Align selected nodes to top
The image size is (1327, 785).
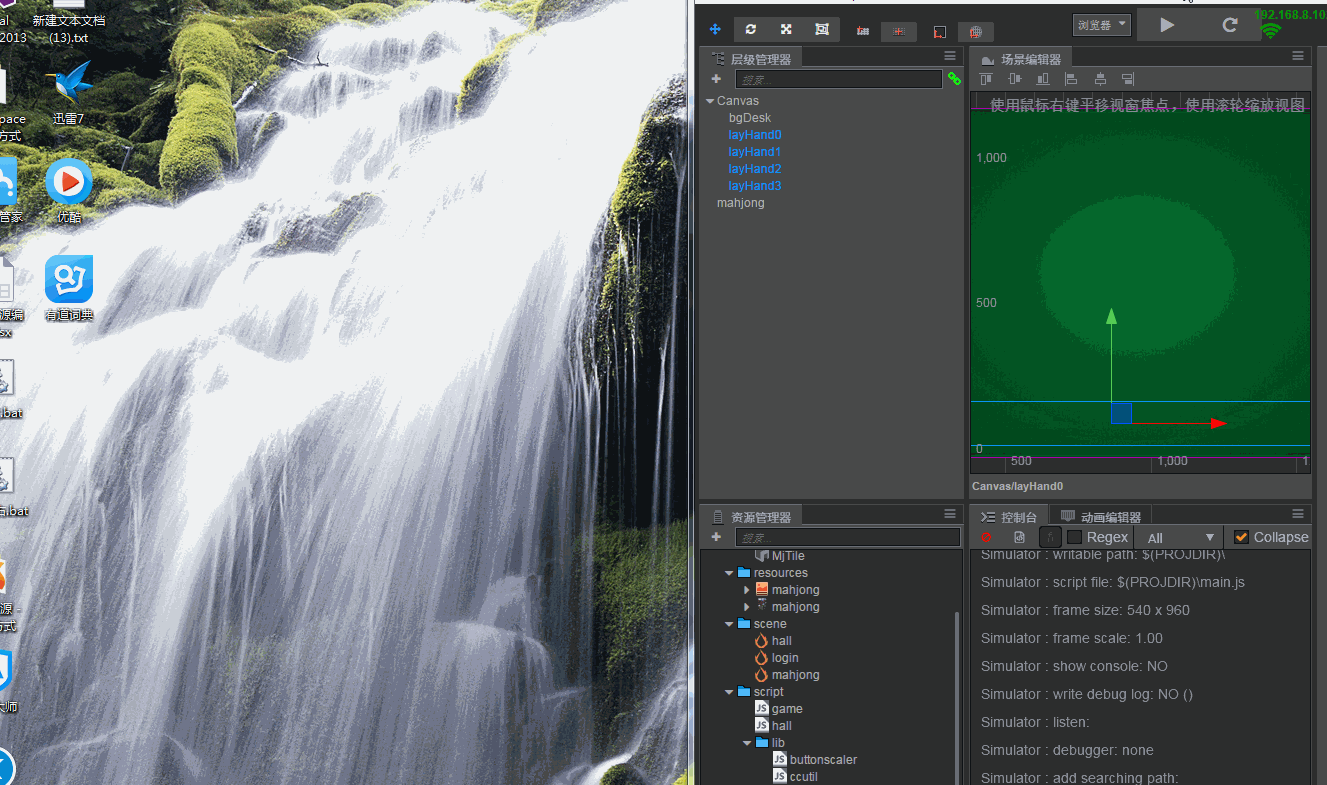986,79
